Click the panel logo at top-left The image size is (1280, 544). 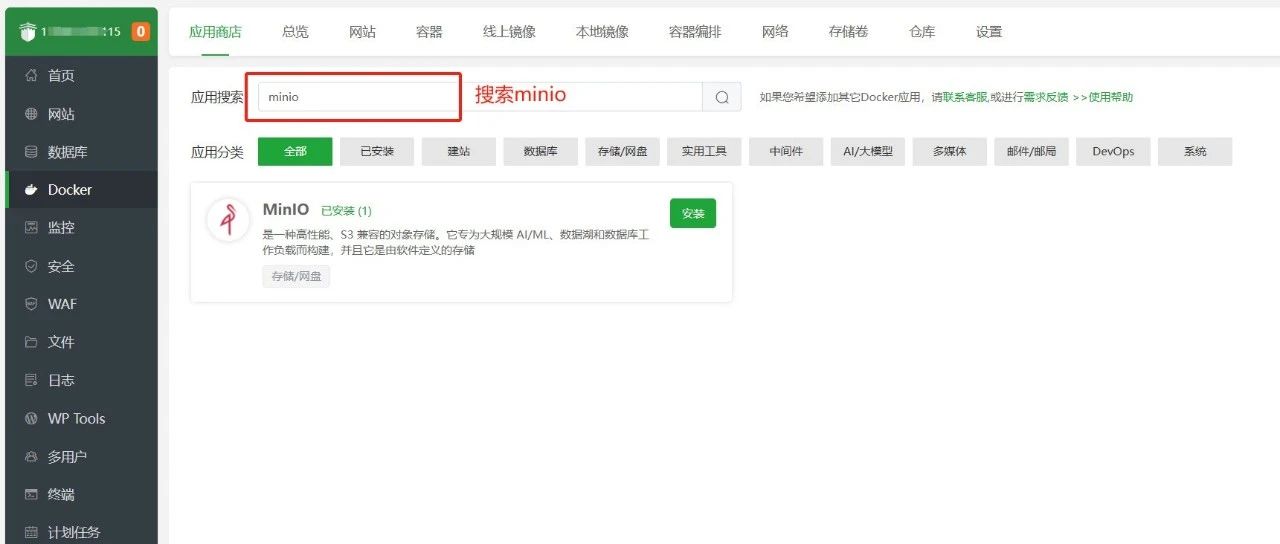pyautogui.click(x=27, y=31)
